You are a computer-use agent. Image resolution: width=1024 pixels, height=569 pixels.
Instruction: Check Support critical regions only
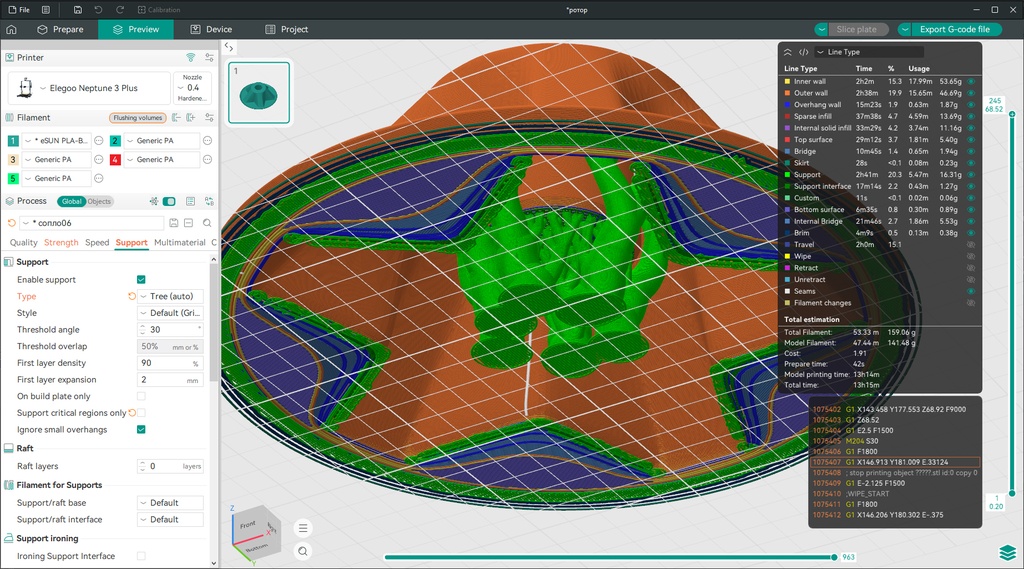141,413
